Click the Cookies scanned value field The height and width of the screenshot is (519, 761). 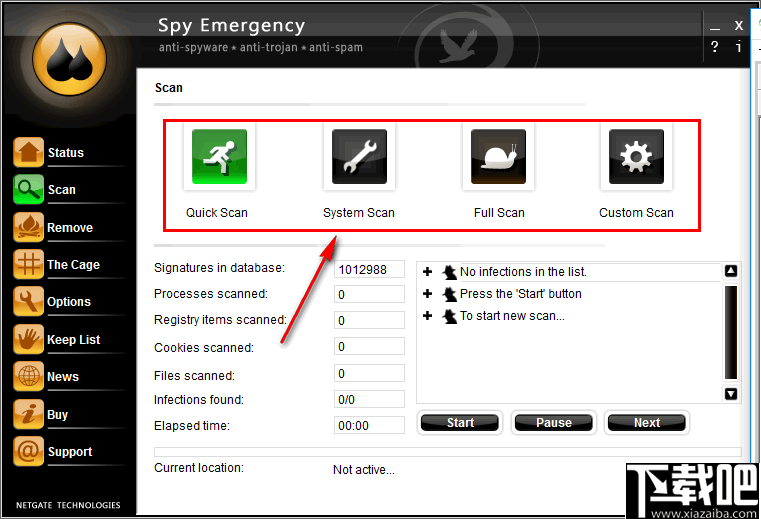click(369, 347)
